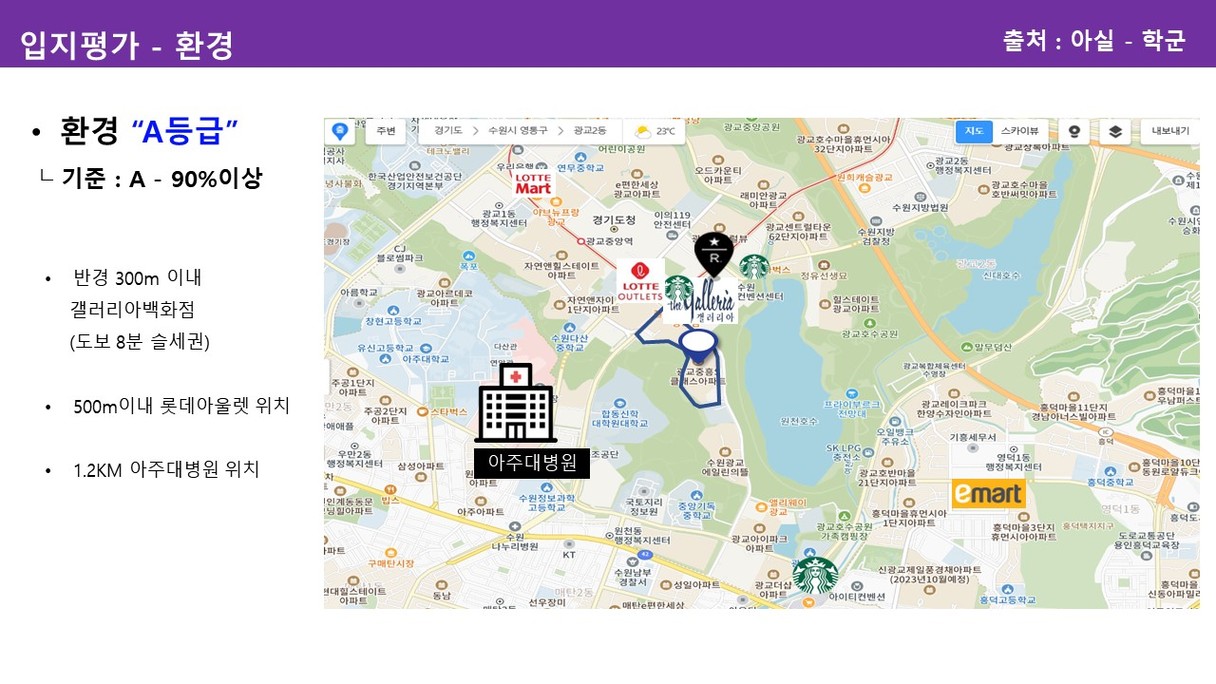Click the 신대호수 lake label

point(999,274)
